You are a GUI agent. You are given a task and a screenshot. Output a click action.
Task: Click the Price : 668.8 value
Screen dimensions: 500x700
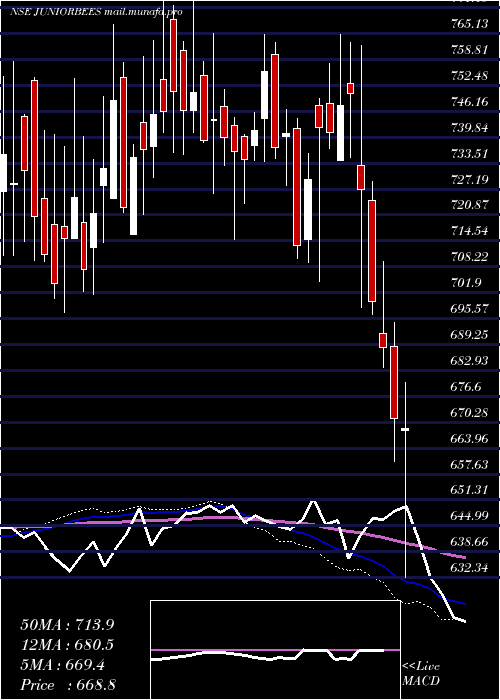(x=68, y=685)
